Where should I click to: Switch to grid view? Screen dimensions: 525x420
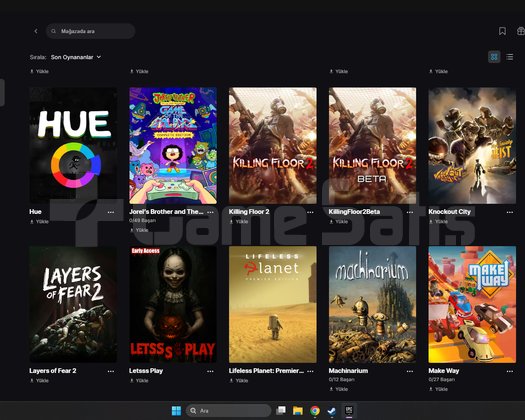pos(494,57)
